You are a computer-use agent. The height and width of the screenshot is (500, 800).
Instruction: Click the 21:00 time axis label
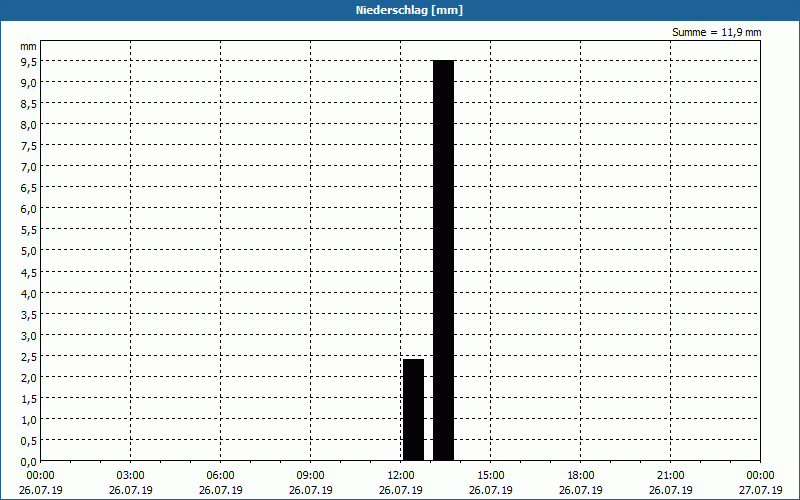pyautogui.click(x=670, y=475)
